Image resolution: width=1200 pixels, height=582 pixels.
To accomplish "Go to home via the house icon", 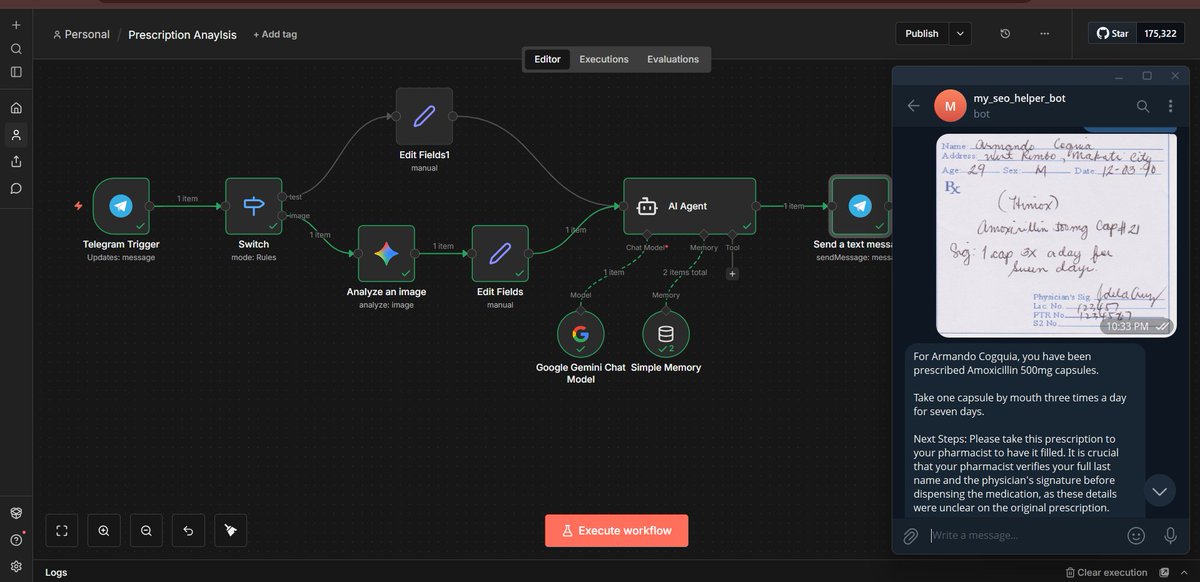I will pyautogui.click(x=16, y=108).
